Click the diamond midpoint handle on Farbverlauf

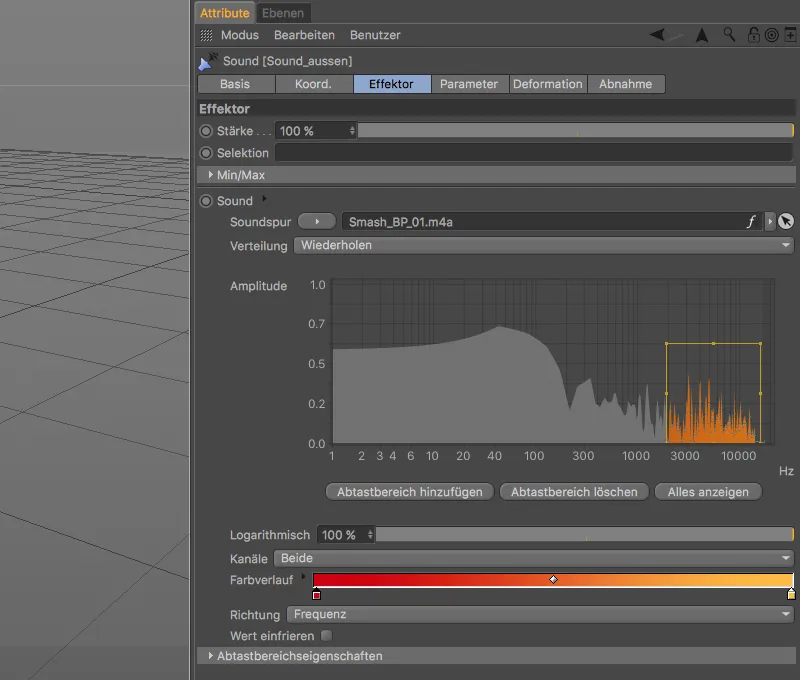pos(554,580)
